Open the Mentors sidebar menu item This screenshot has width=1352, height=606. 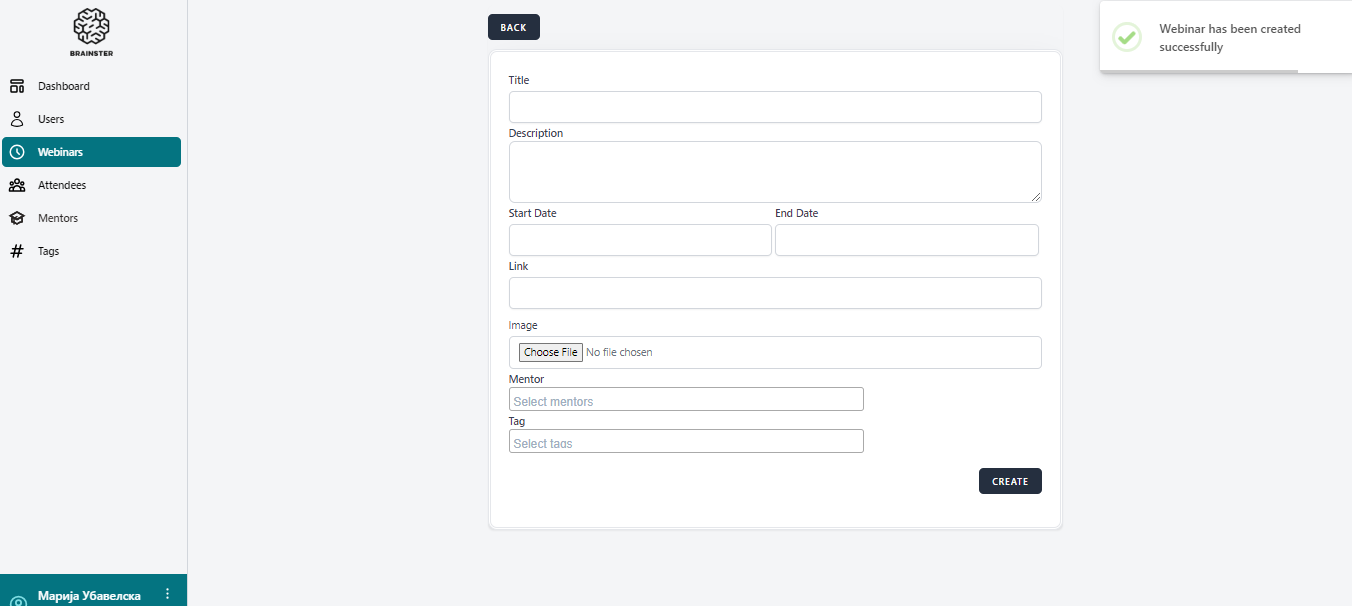tap(58, 218)
